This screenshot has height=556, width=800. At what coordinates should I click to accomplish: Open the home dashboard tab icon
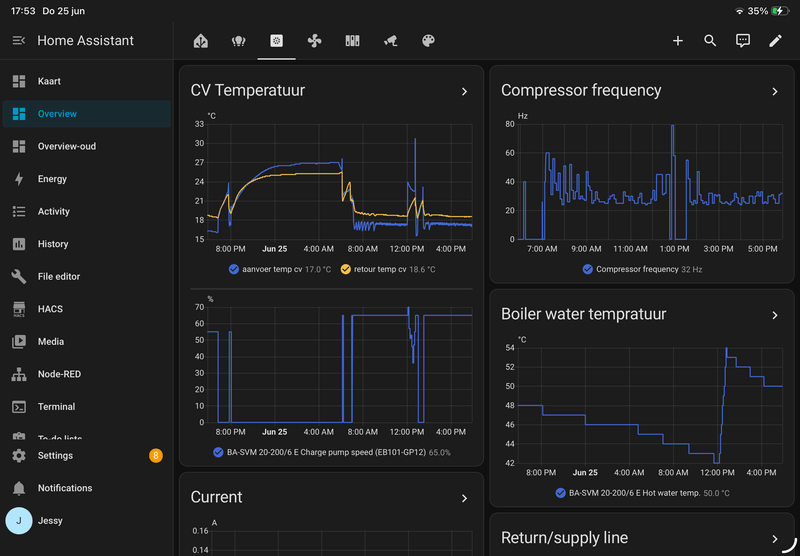pyautogui.click(x=201, y=41)
